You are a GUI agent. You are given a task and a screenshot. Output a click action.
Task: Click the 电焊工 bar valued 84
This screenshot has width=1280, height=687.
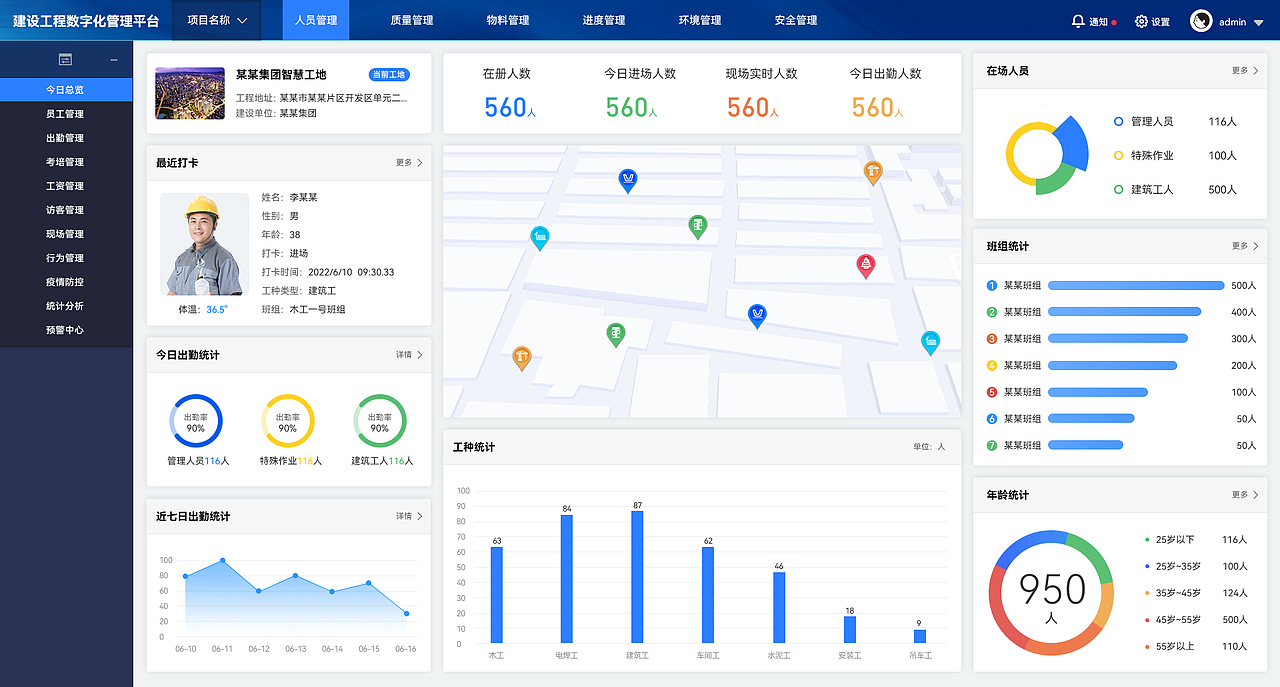pyautogui.click(x=566, y=579)
